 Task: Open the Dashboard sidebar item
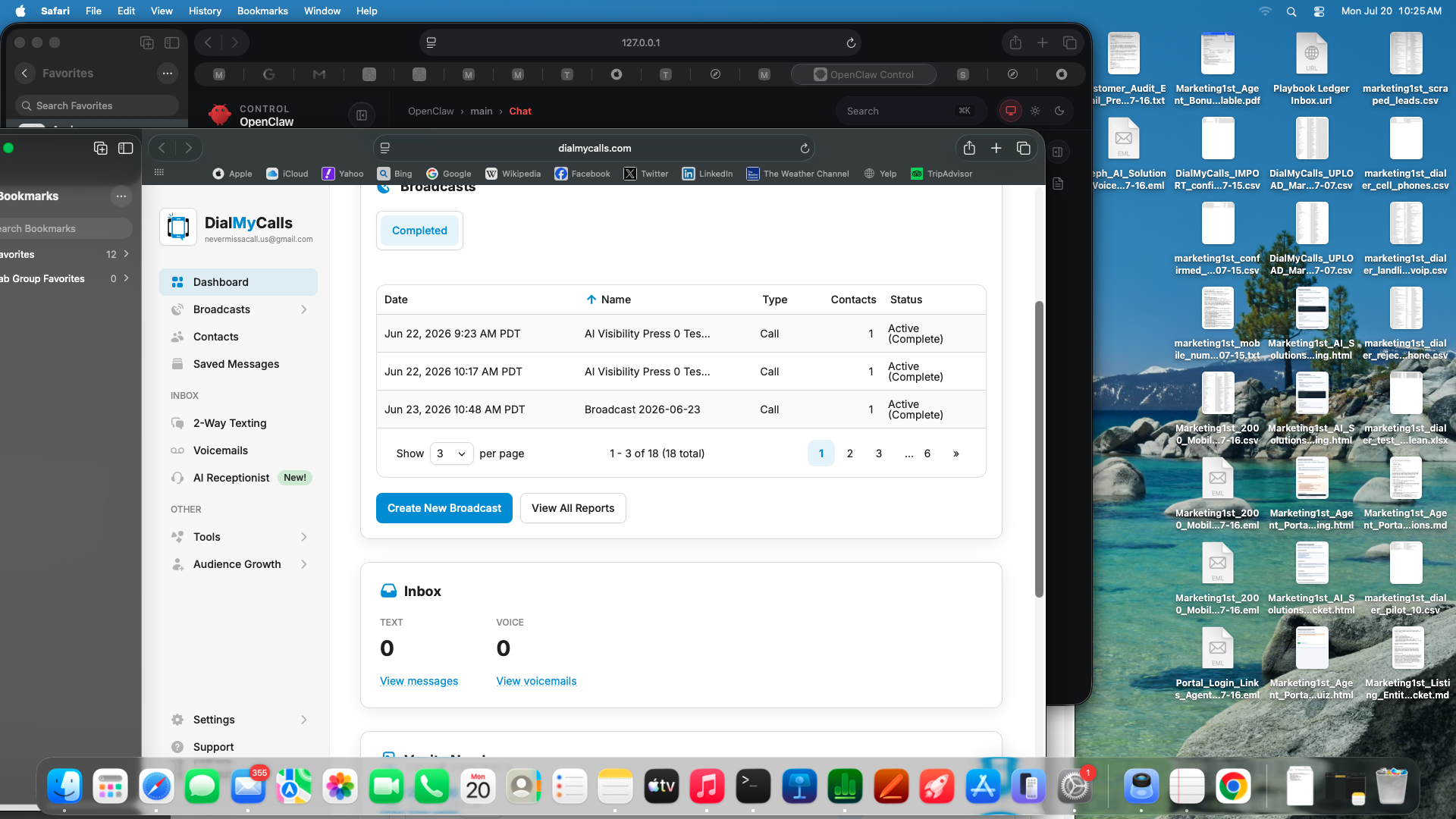[238, 282]
